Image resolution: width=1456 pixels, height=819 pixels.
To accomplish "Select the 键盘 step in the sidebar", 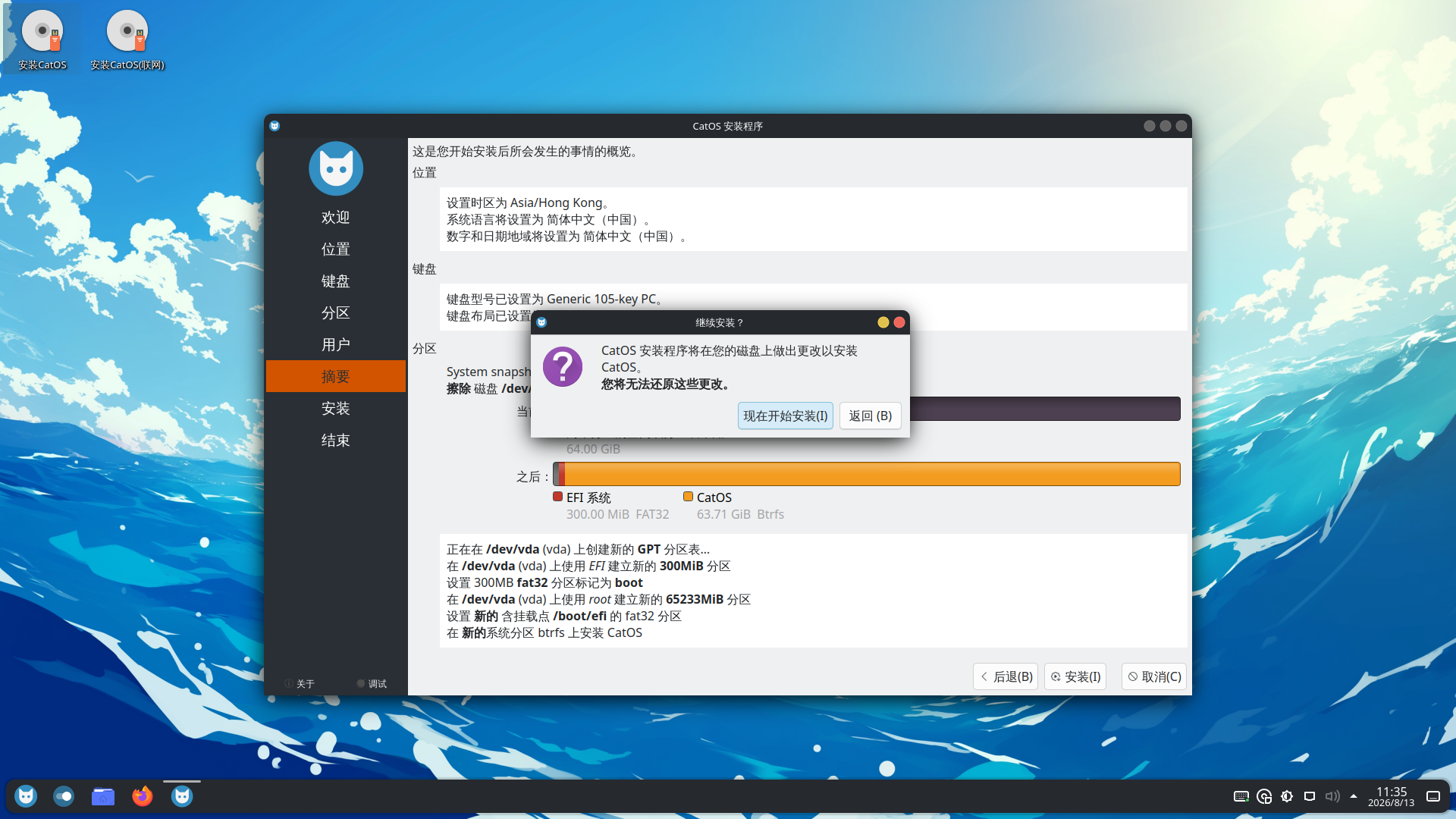I will click(x=336, y=281).
